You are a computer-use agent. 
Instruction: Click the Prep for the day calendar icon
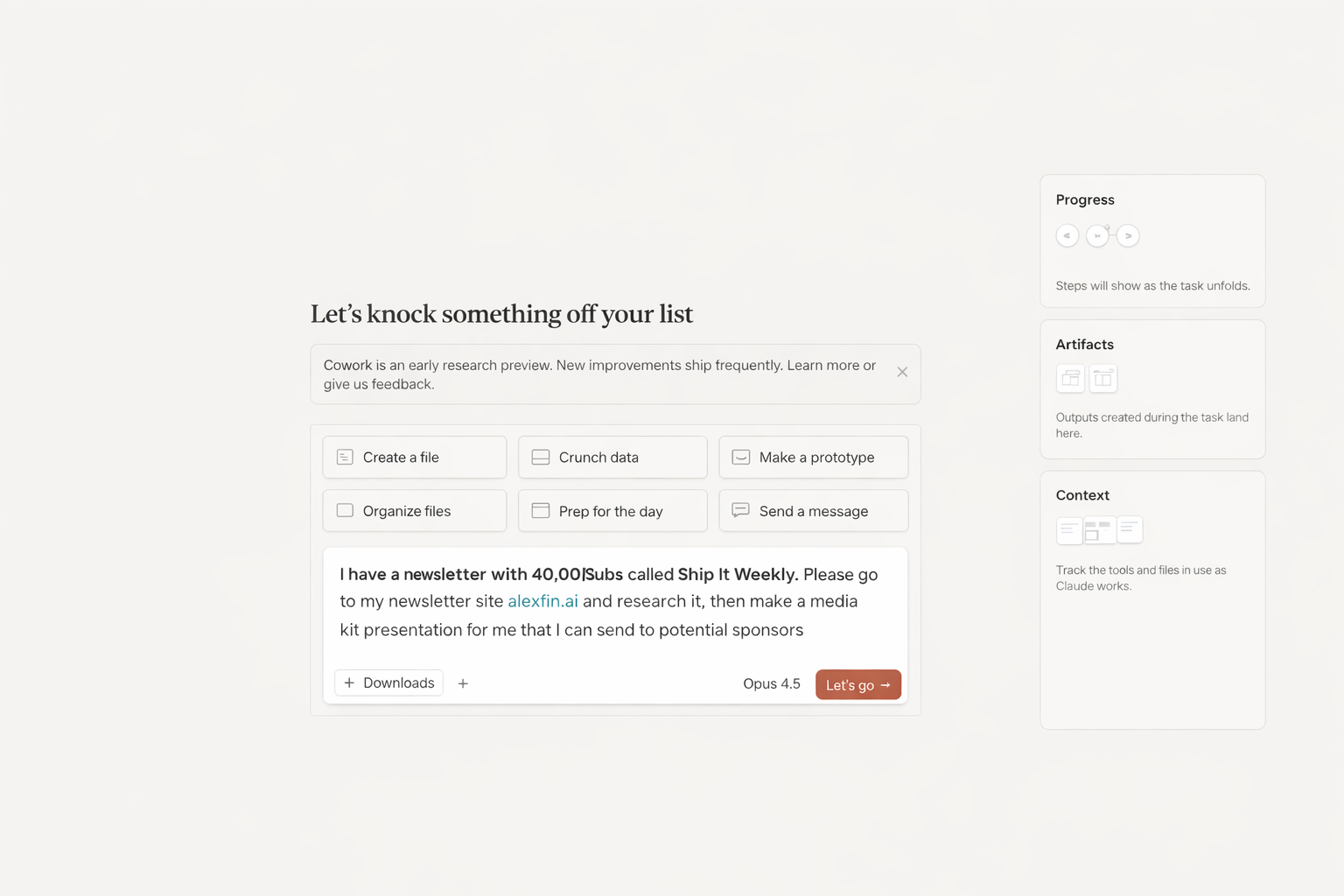[x=541, y=511]
